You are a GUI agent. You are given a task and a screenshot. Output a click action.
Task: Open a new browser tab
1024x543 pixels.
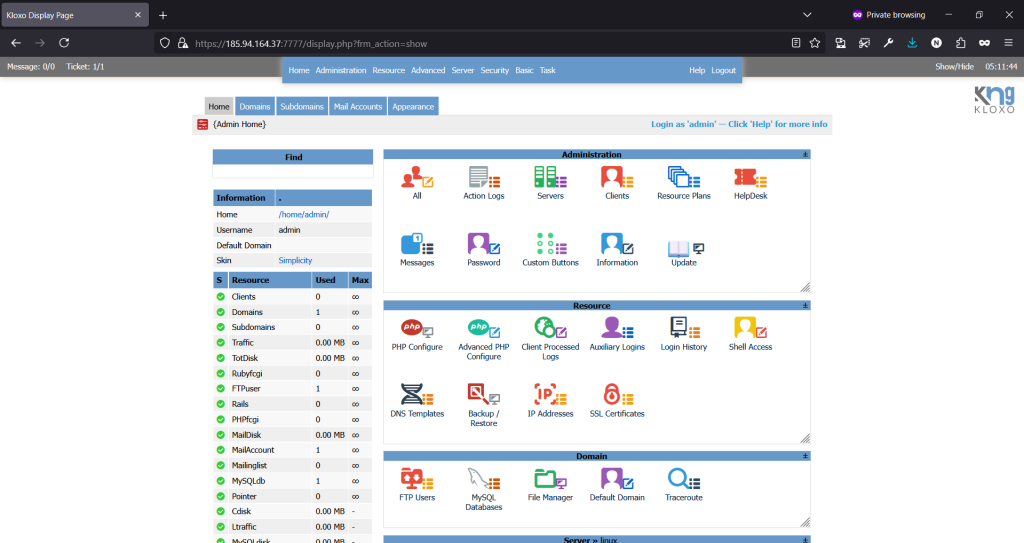tap(163, 15)
